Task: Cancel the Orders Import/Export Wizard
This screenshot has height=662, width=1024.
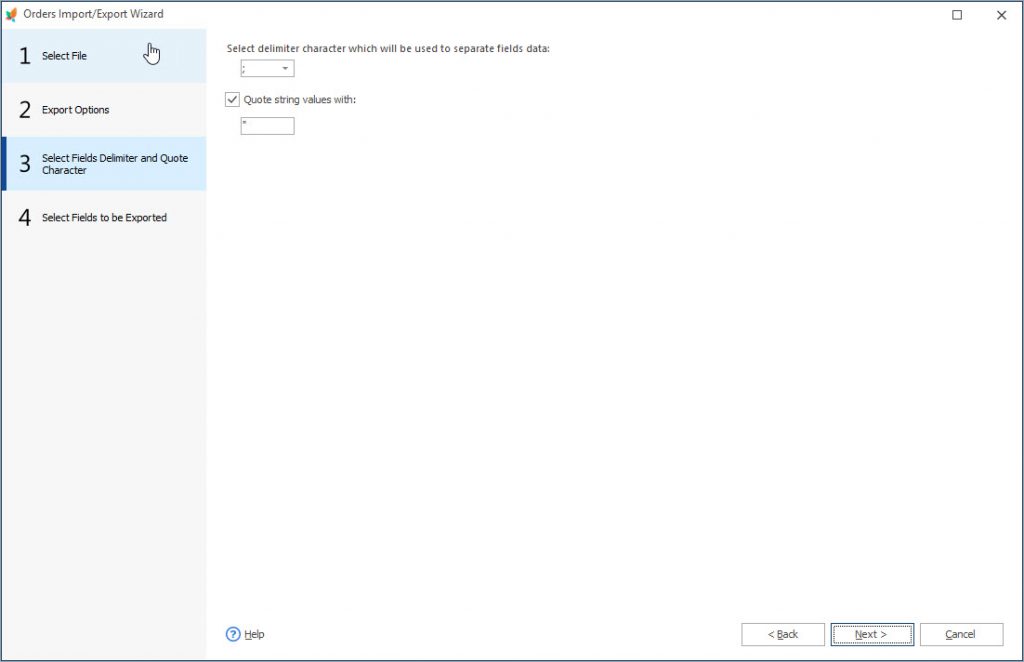Action: pos(960,634)
